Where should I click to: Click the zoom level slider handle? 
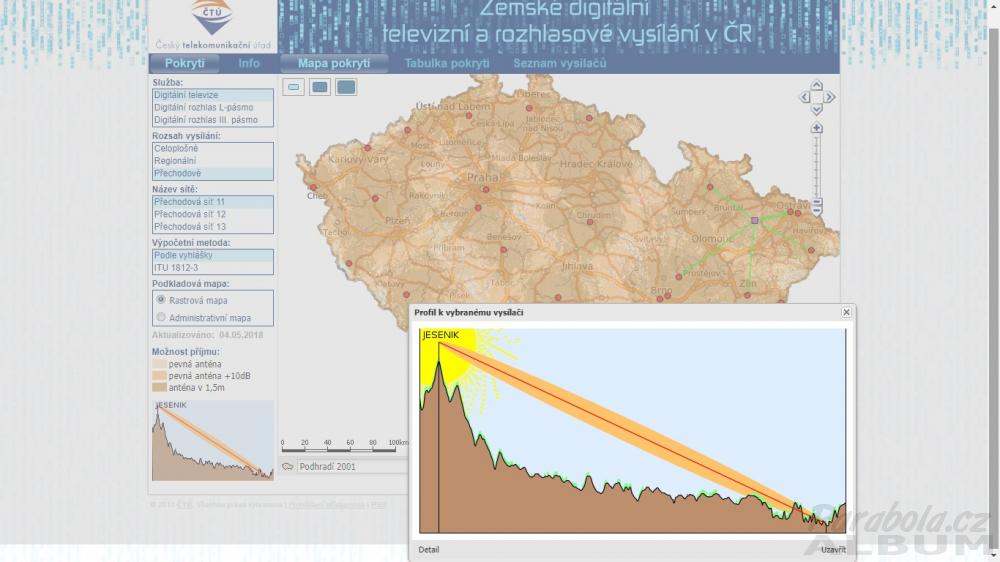[x=816, y=202]
